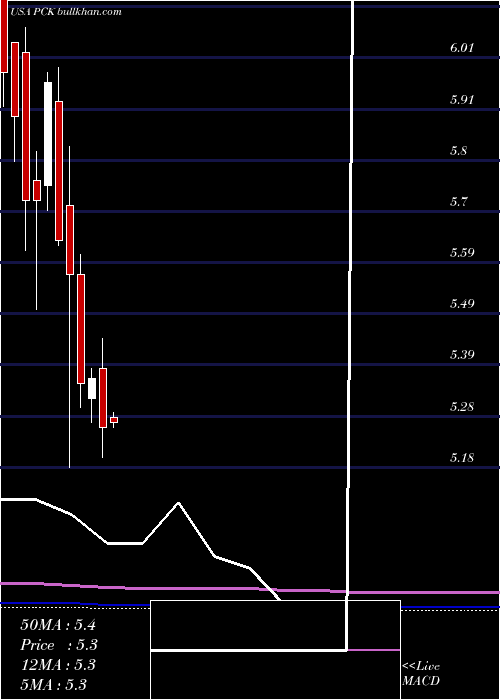The height and width of the screenshot is (700, 500).
Task: Click the small white candlestick near 5.33
Action: (92, 388)
